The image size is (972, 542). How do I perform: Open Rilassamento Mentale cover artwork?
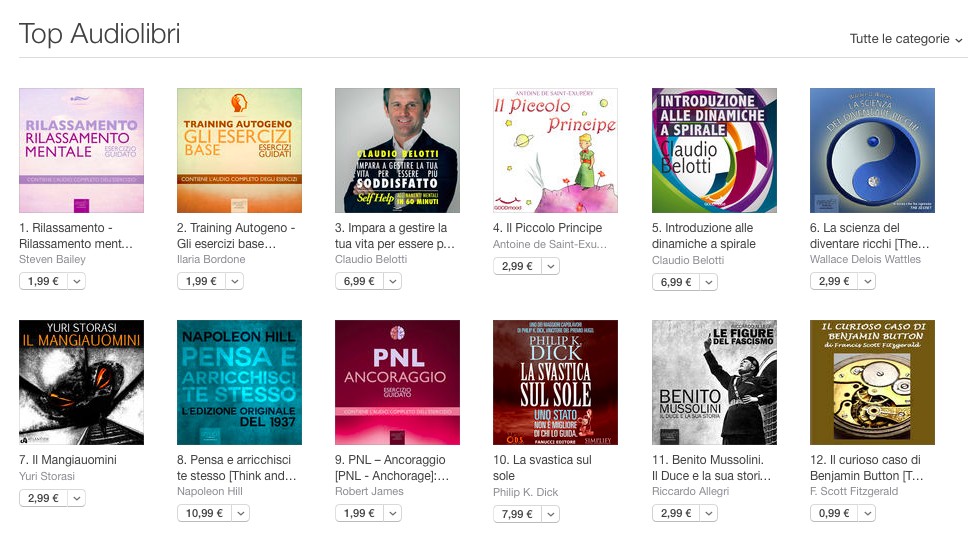[81, 150]
